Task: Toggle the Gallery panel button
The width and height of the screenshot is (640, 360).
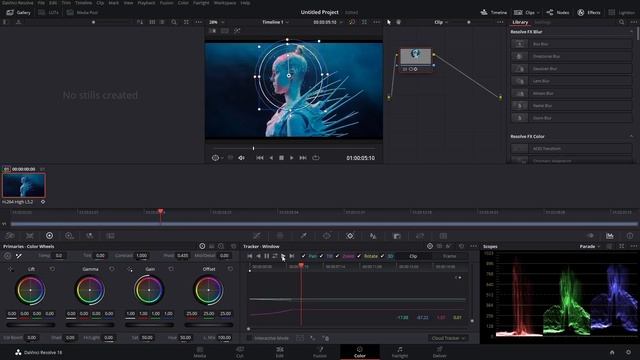Action: point(18,13)
